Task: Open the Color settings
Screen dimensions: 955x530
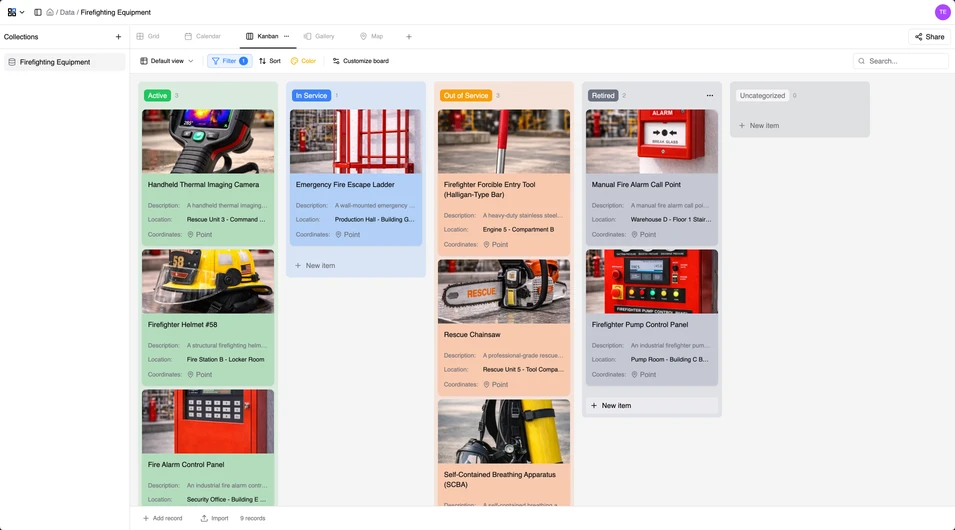Action: (303, 61)
